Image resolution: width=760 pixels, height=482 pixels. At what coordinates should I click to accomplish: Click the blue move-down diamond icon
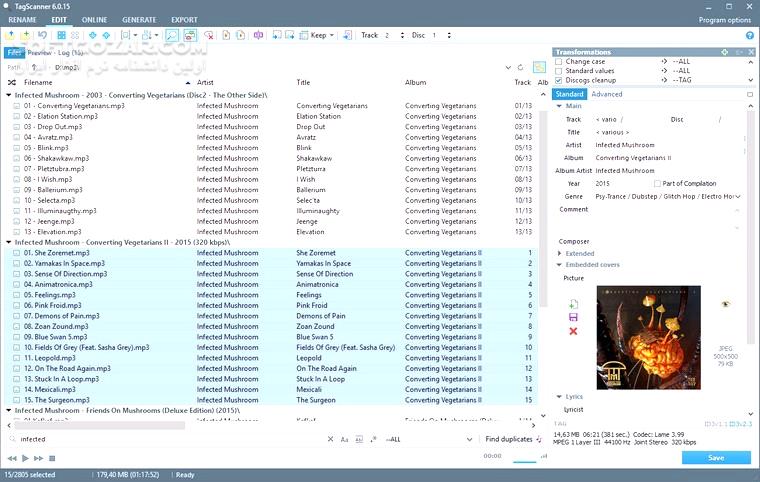click(x=106, y=35)
